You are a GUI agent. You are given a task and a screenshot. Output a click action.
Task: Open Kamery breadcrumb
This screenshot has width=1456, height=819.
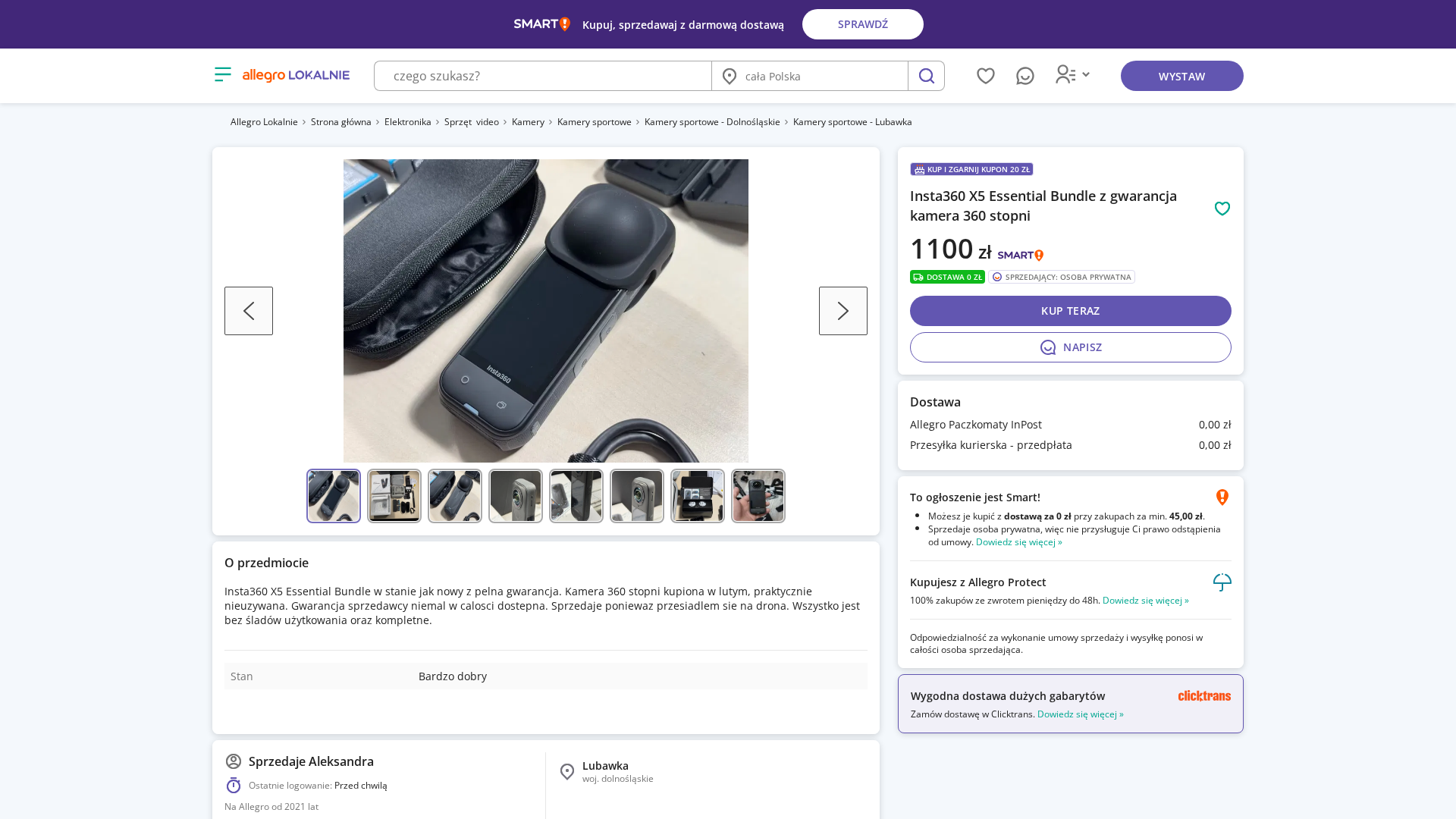(528, 122)
